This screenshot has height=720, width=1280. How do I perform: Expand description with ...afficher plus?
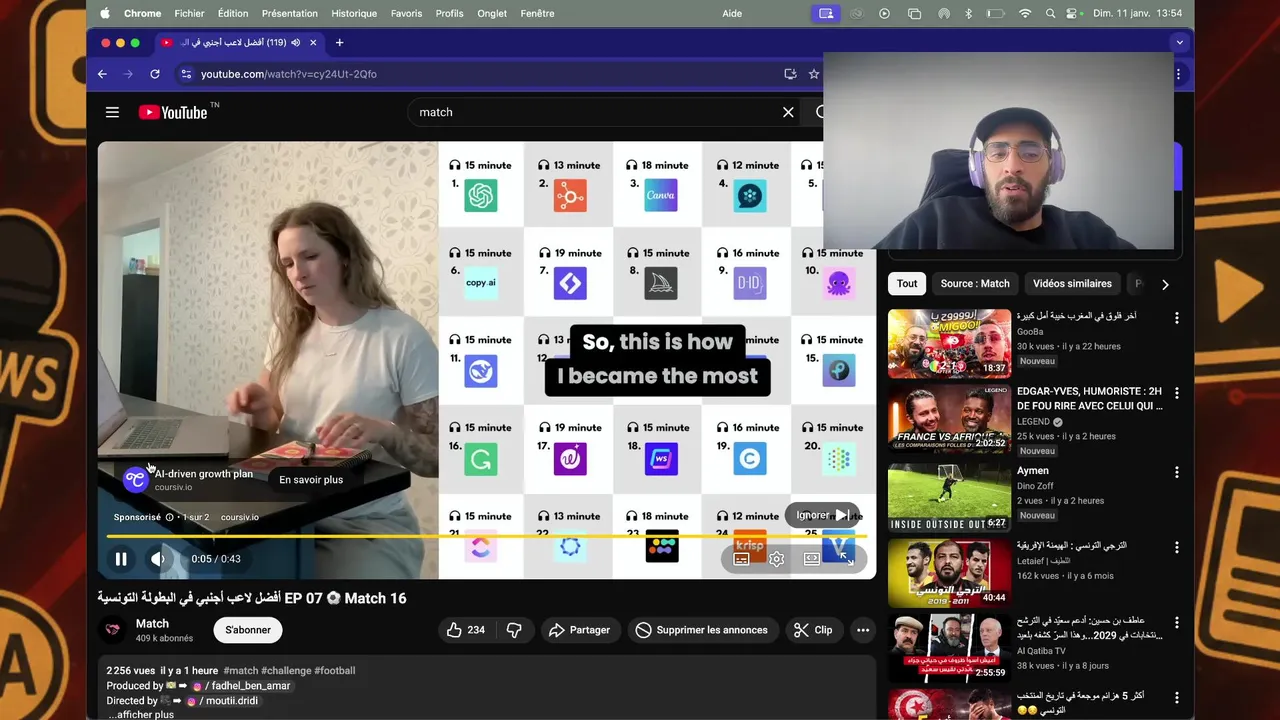[x=140, y=715]
